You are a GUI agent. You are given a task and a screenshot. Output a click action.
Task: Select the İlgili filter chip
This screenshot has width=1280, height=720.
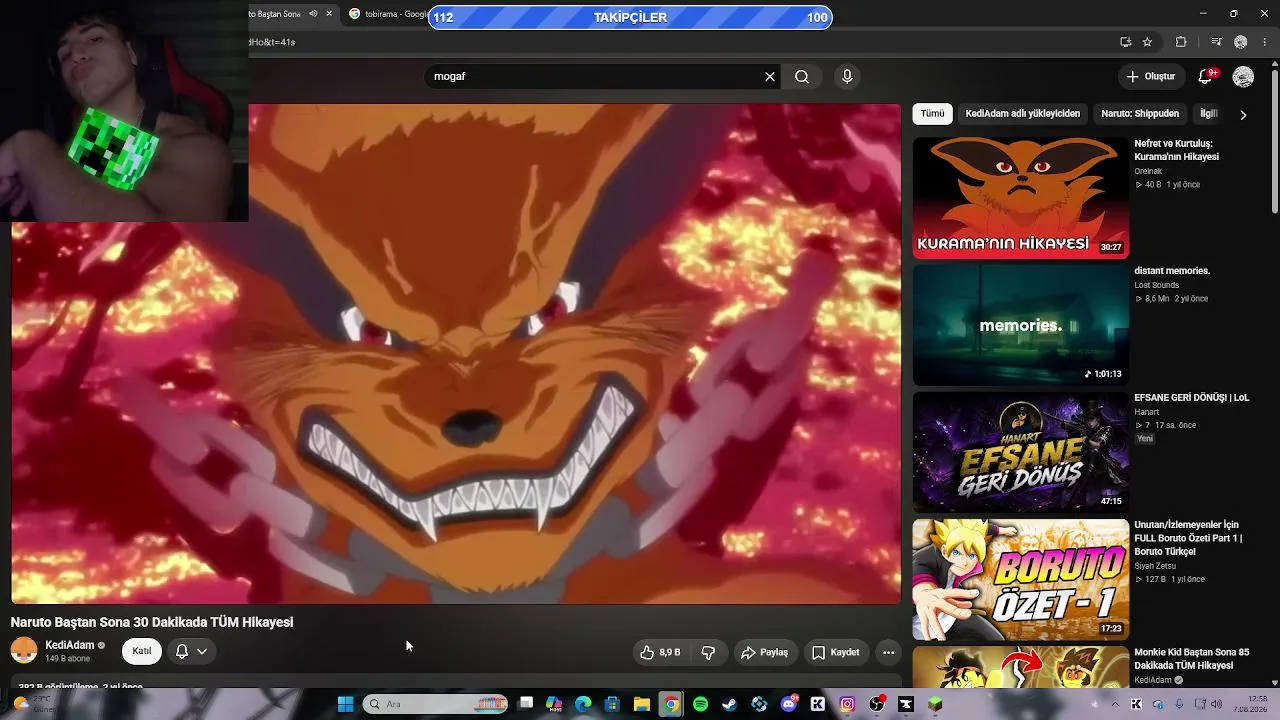1209,114
